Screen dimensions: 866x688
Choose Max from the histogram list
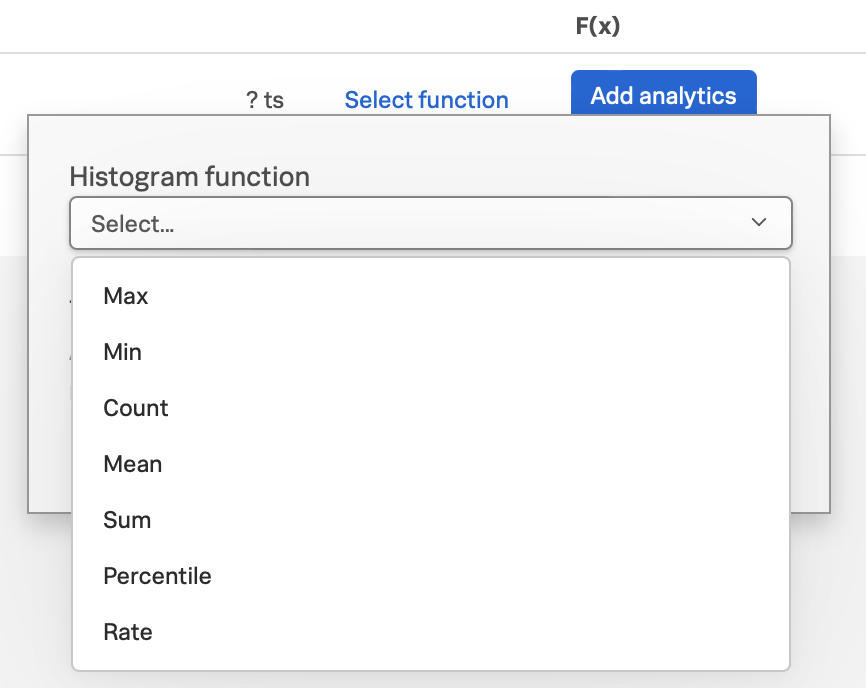pyautogui.click(x=431, y=296)
